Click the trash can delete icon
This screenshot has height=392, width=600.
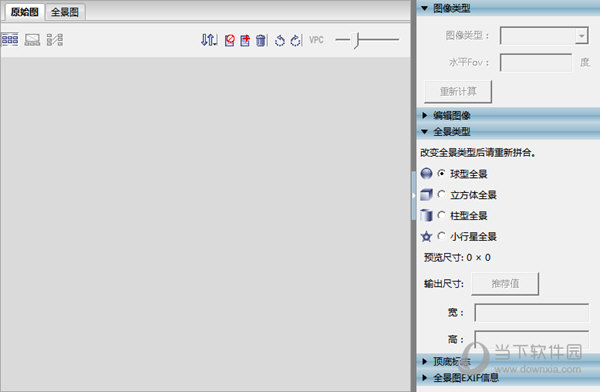pos(261,40)
